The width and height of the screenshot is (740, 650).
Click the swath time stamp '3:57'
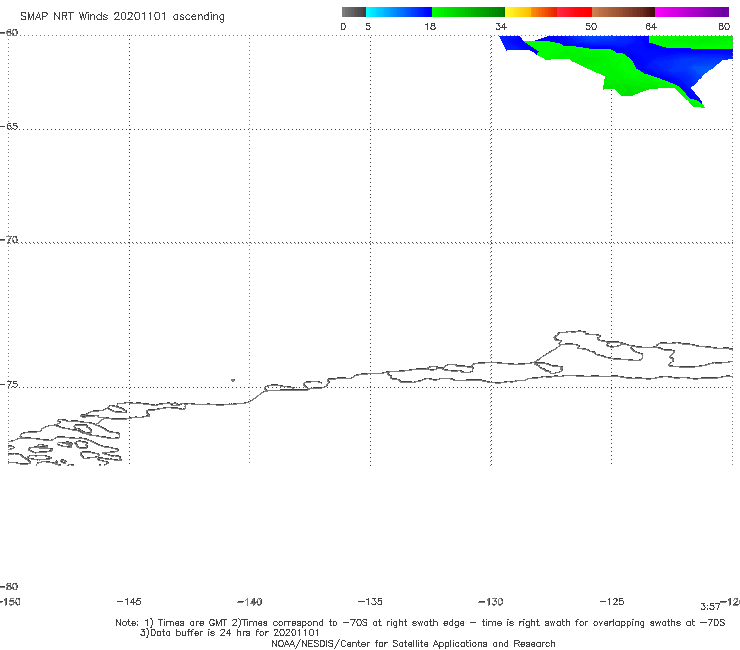[x=710, y=607]
